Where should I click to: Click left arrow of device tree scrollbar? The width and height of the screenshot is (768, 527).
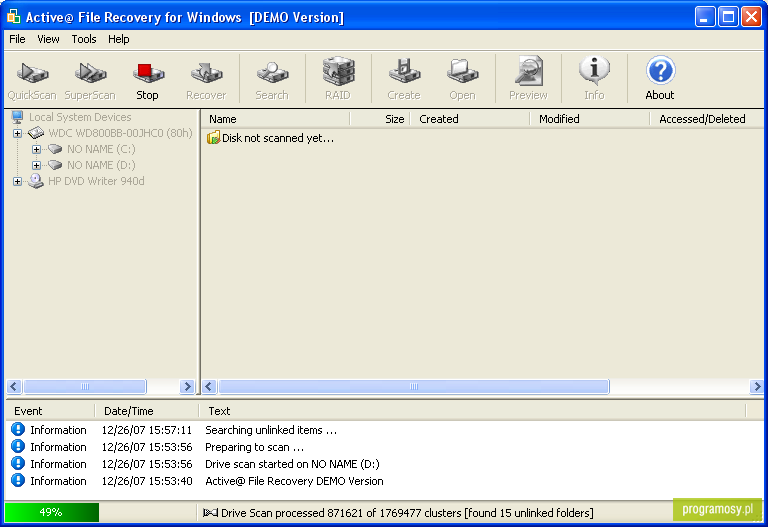pos(14,386)
